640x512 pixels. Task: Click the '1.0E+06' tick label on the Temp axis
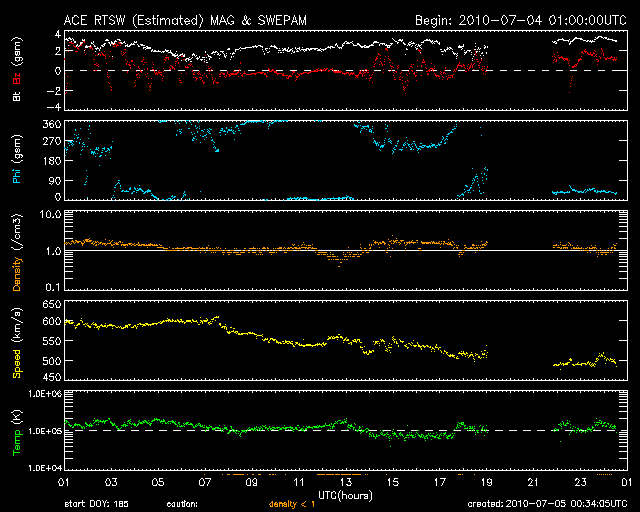pos(45,394)
